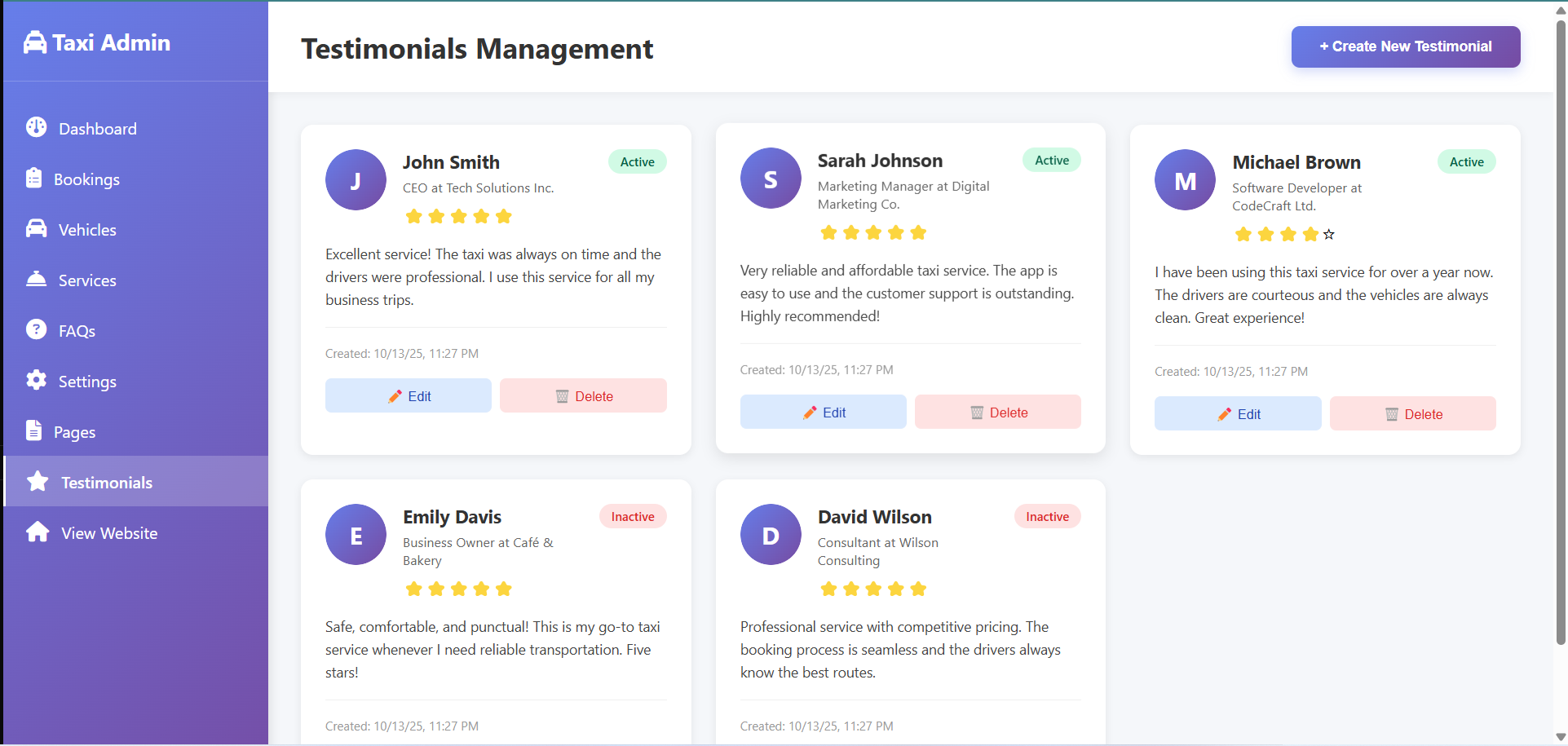1568x746 pixels.
Task: Select the Pages document icon
Action: coord(33,431)
